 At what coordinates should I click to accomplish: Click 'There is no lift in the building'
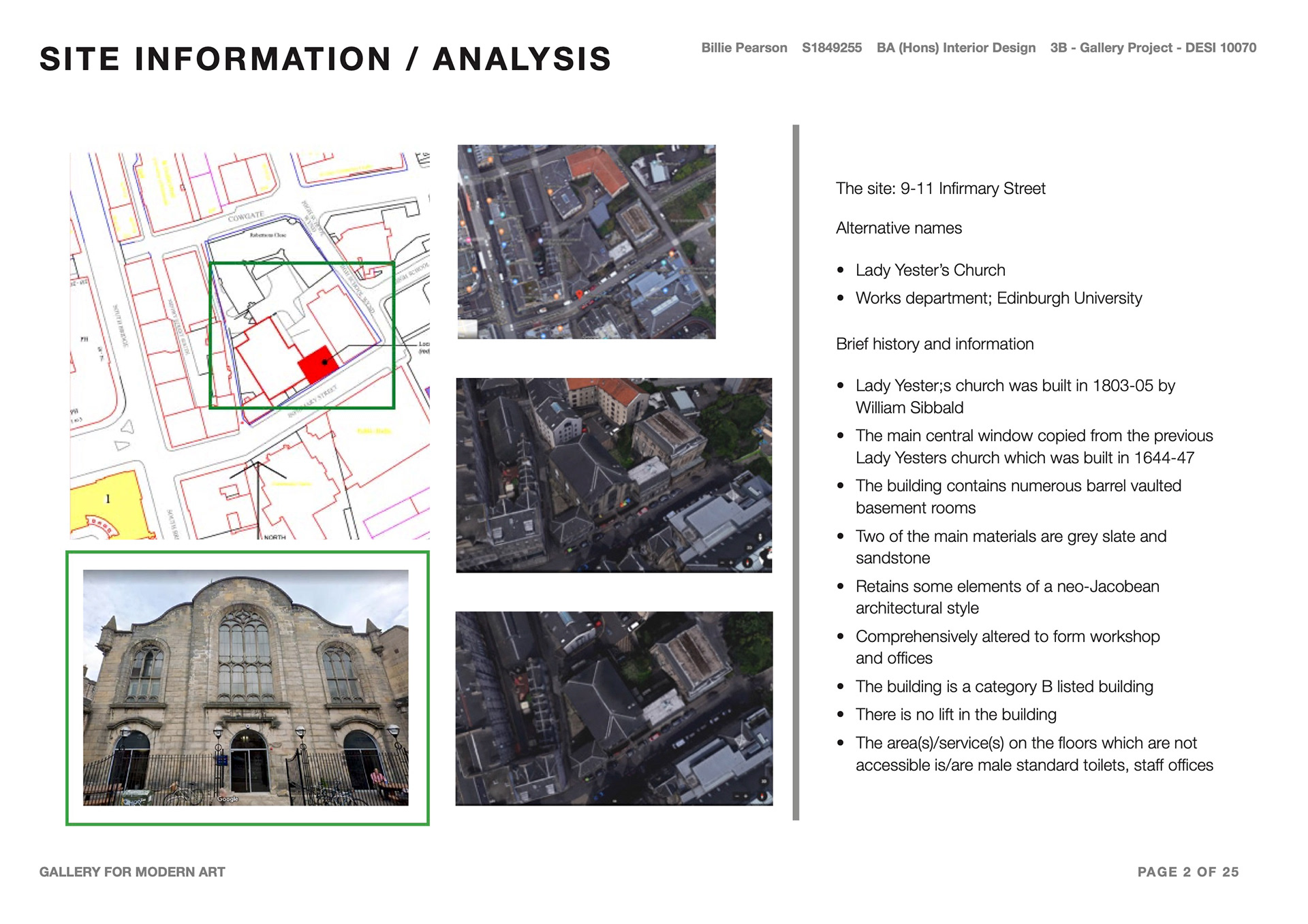(955, 714)
